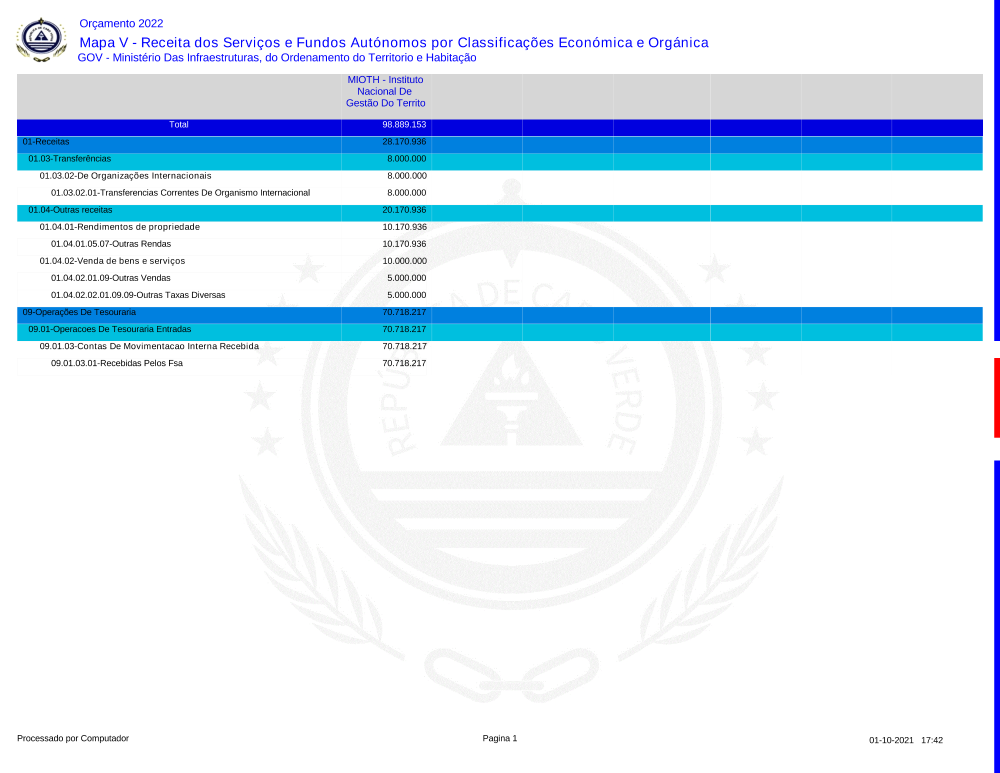The width and height of the screenshot is (1000, 773).
Task: Select the '01.03-Transferências' subcategory row
Action: coord(70,159)
